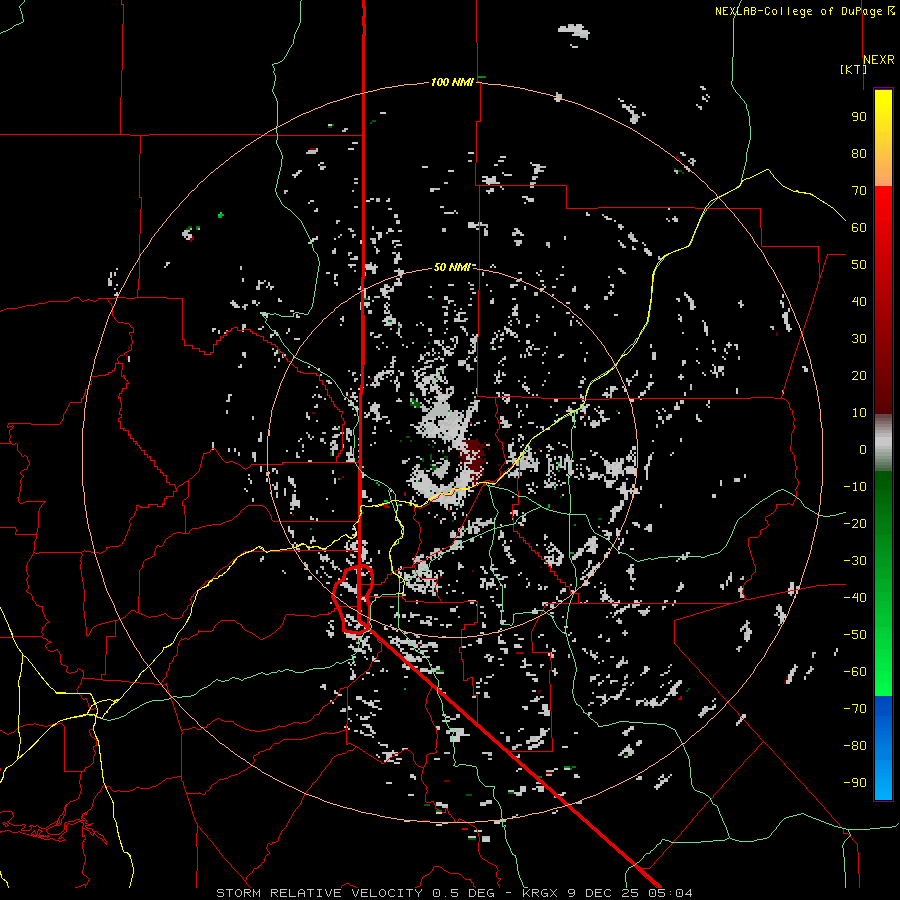Click the 0 value on velocity scale
Screen dimensions: 900x900
point(863,449)
